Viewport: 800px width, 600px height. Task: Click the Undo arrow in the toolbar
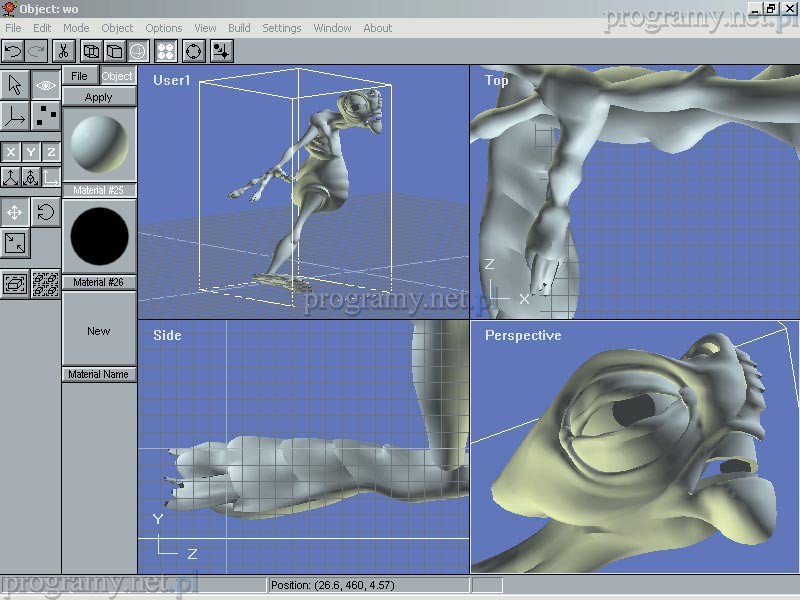click(x=13, y=51)
